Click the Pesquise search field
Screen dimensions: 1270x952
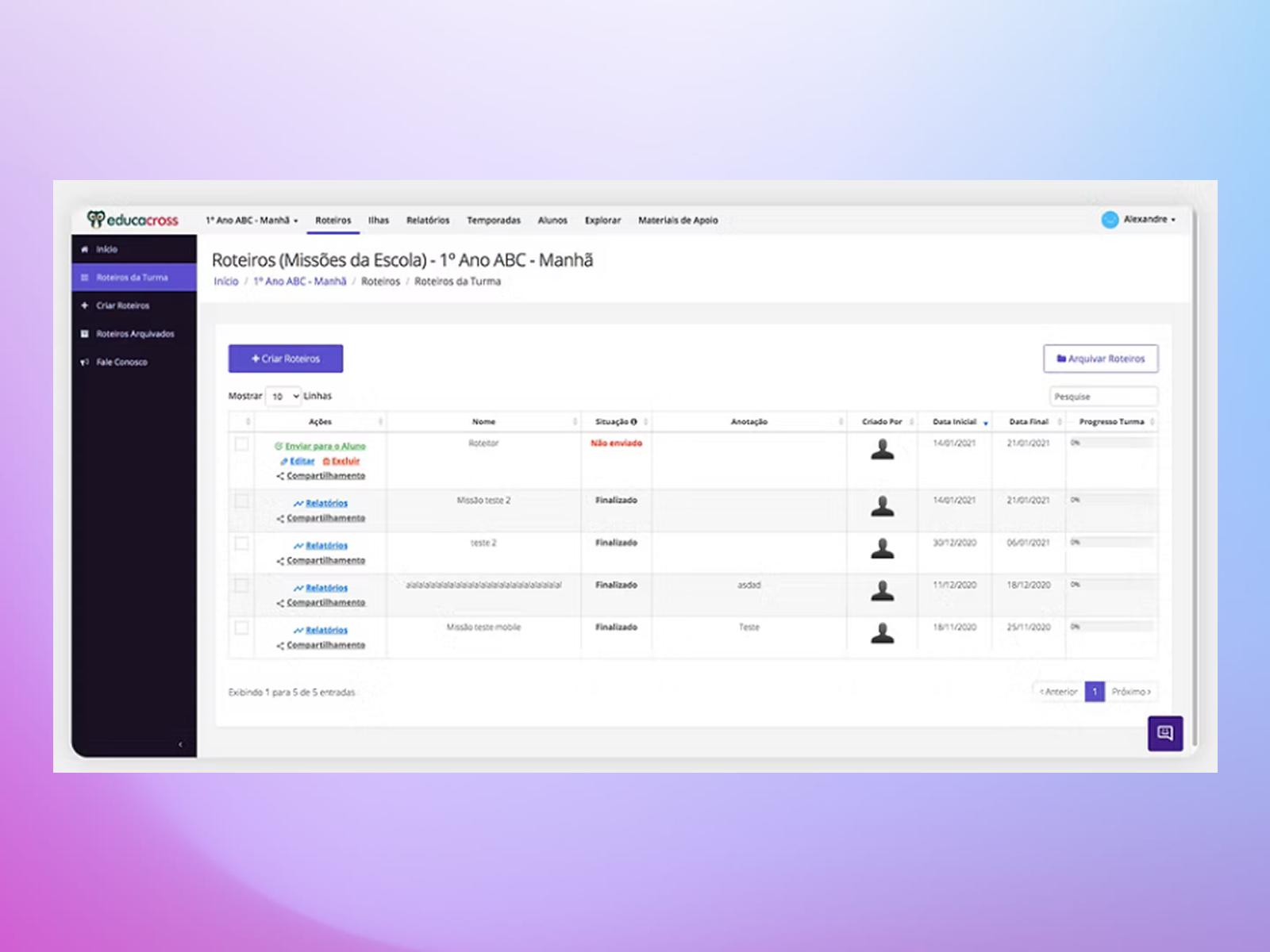coord(1103,396)
